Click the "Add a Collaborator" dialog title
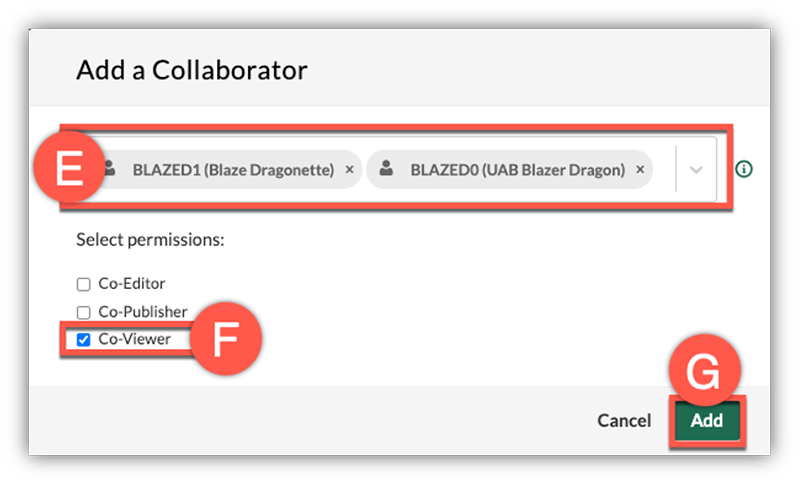800x485 pixels. point(192,70)
